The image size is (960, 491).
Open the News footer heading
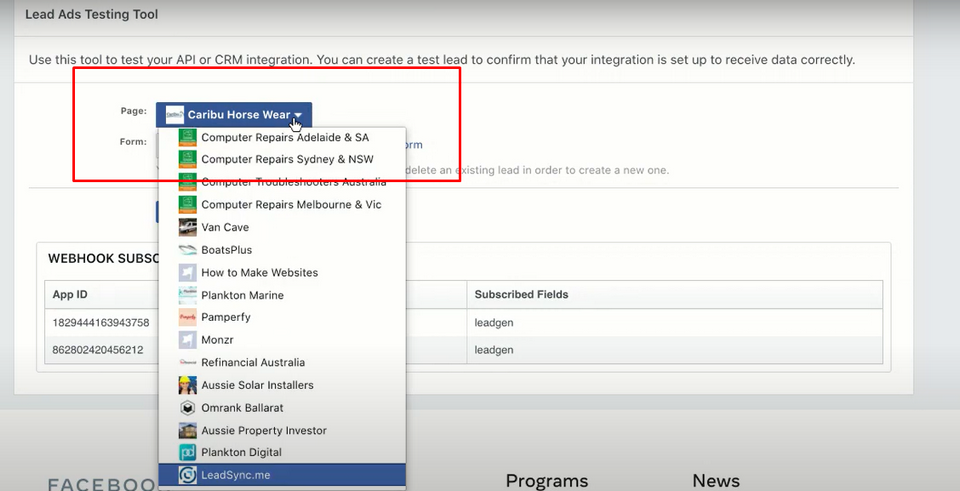[716, 481]
